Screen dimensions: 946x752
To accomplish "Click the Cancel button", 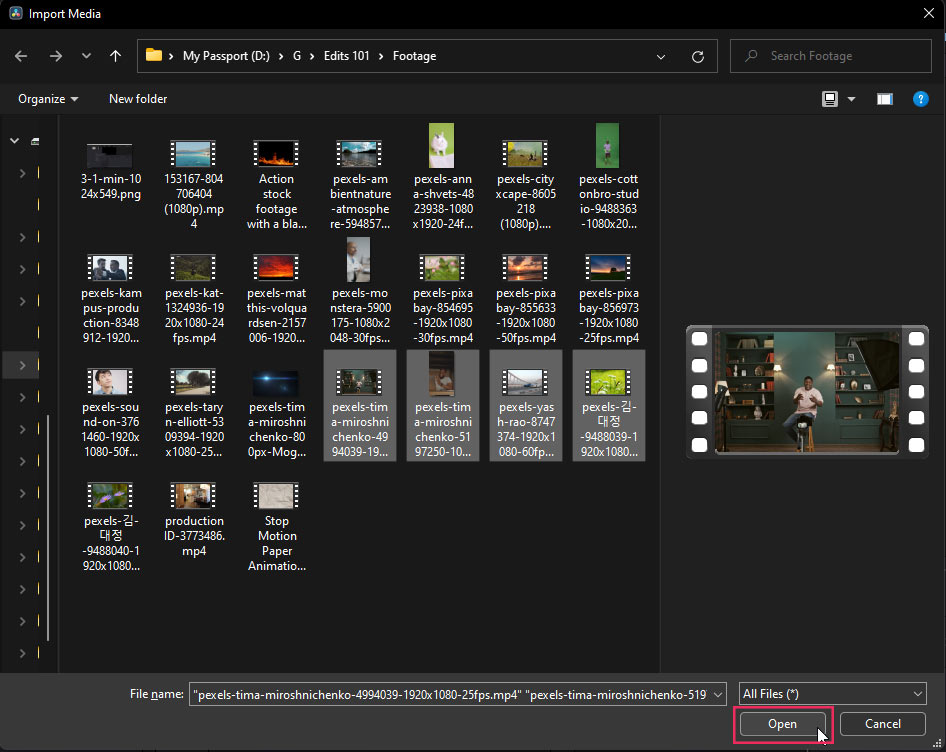I will pos(882,724).
